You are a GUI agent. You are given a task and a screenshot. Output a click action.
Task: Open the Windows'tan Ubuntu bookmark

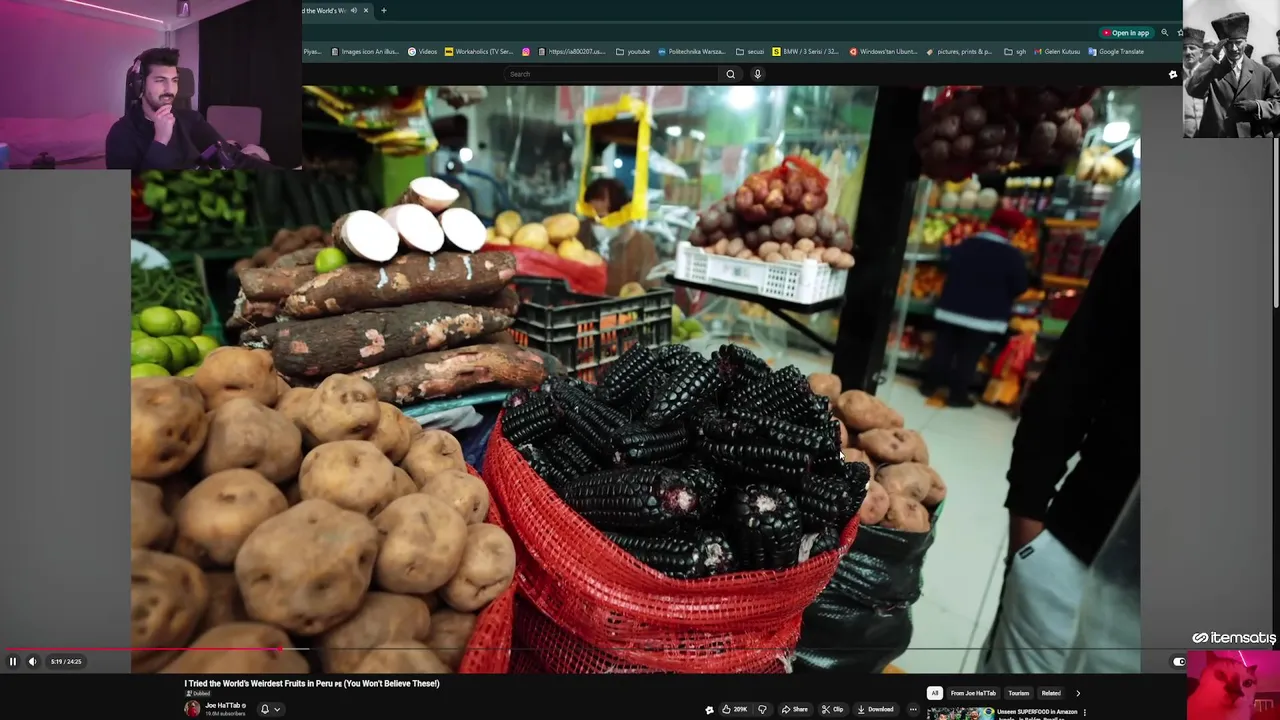(x=883, y=52)
